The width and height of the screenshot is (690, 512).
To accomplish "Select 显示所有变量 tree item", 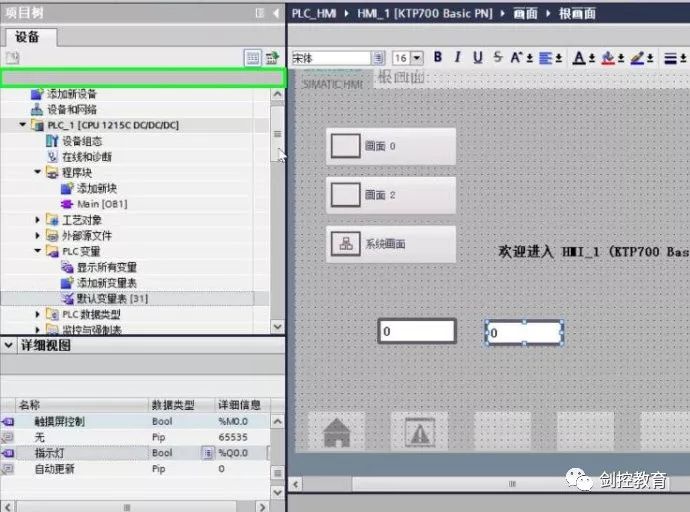I will [x=107, y=267].
